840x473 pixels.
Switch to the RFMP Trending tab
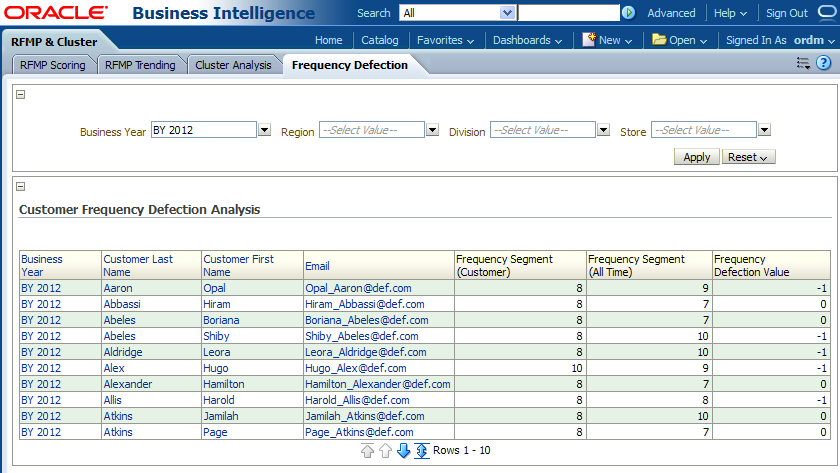pyautogui.click(x=140, y=65)
